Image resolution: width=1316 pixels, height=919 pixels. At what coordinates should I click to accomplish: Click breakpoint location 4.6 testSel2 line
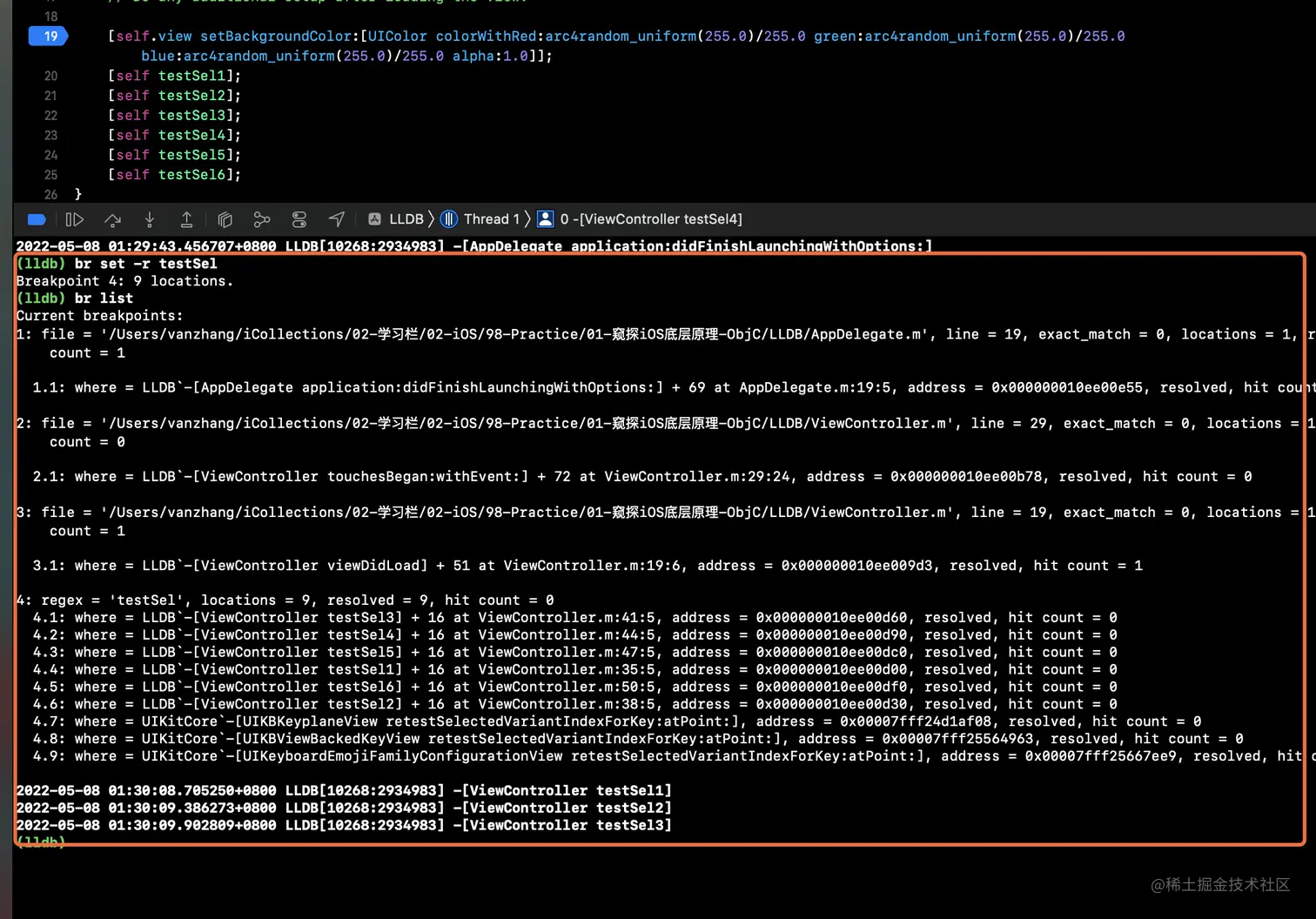pos(574,704)
